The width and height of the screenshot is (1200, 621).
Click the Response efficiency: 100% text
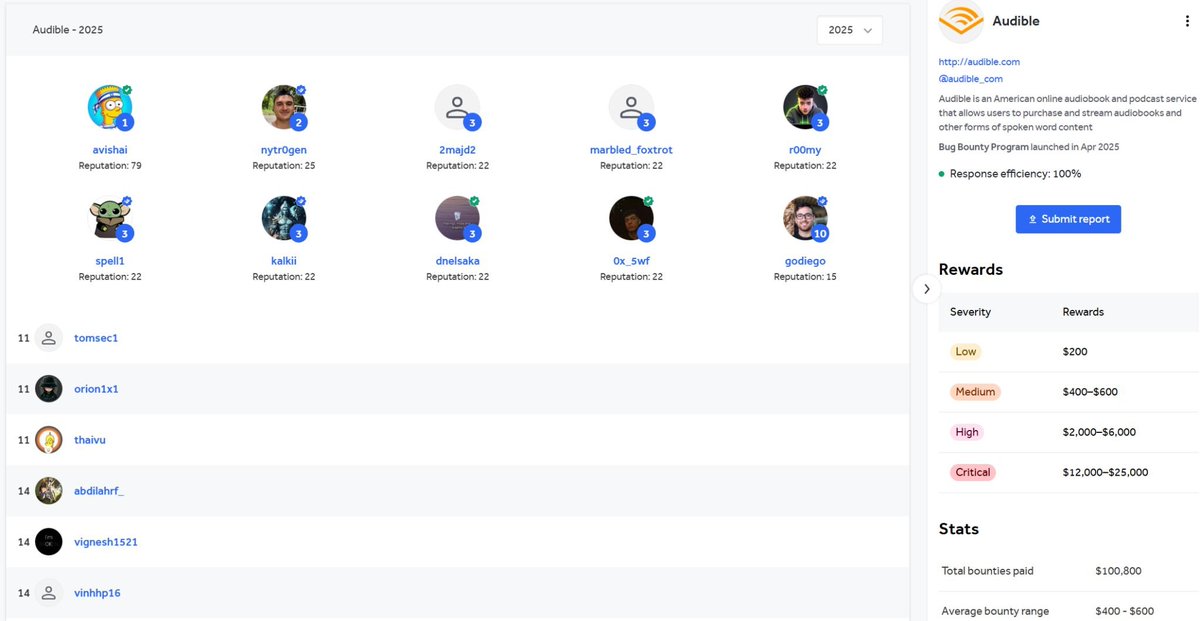(x=1015, y=174)
